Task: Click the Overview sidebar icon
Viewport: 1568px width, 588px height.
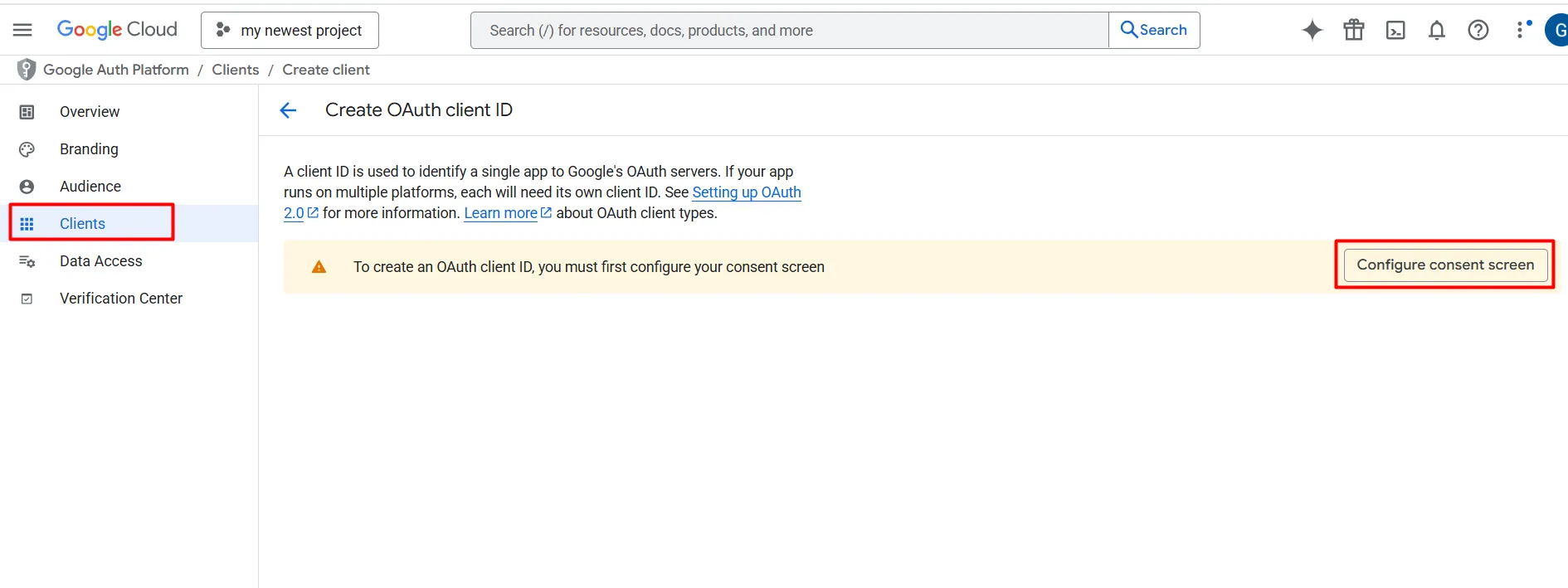Action: pyautogui.click(x=27, y=112)
